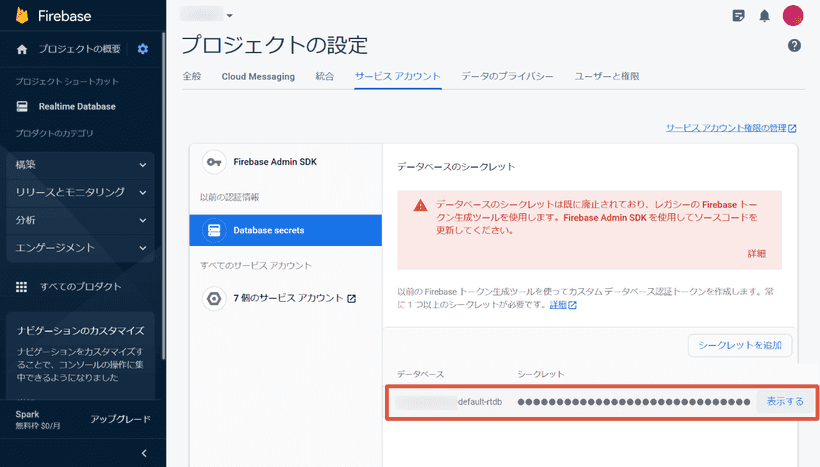Switch to ユーザーと権限 tab
The image size is (820, 467).
point(607,76)
